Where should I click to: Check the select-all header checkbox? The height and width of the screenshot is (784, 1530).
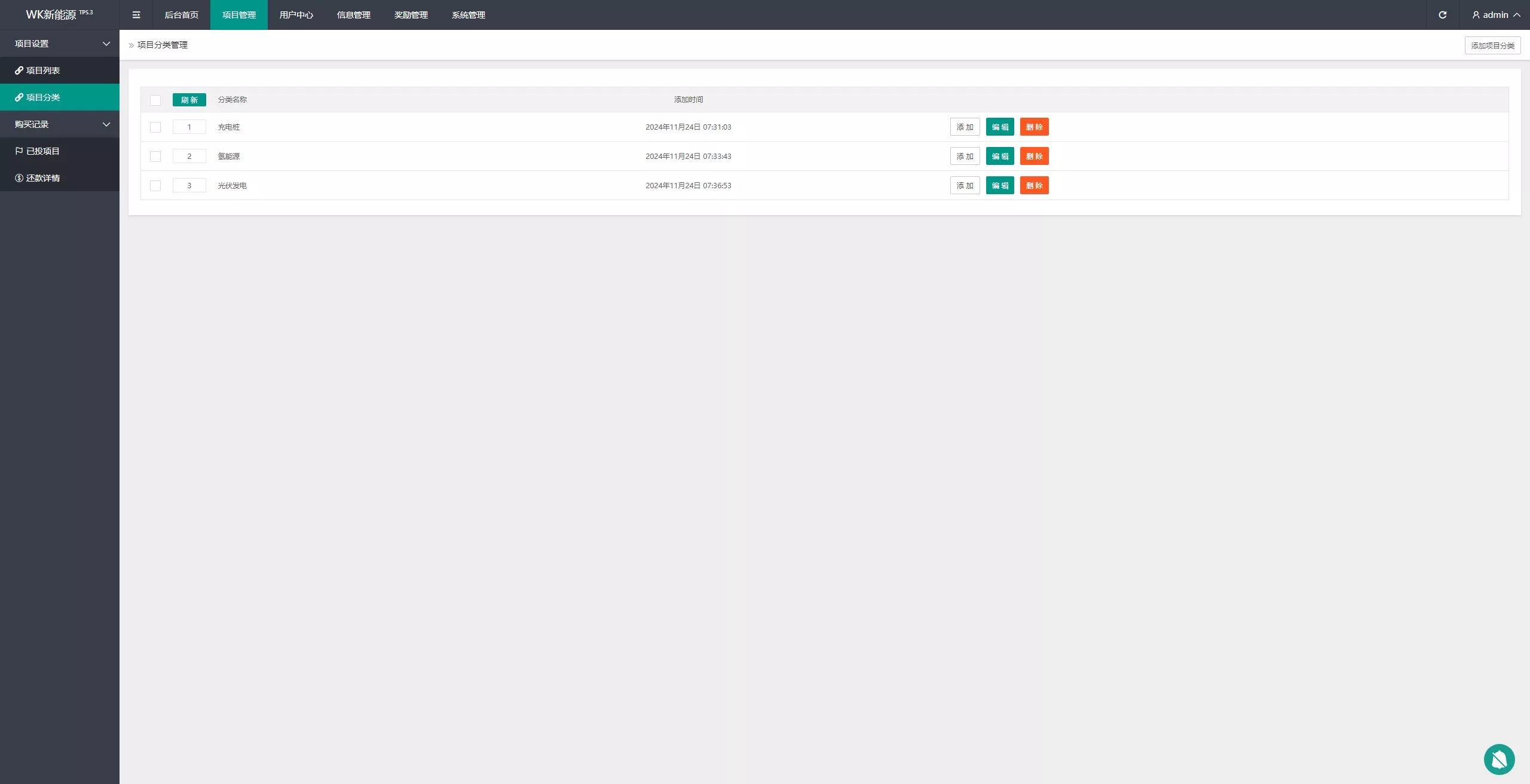pos(155,100)
